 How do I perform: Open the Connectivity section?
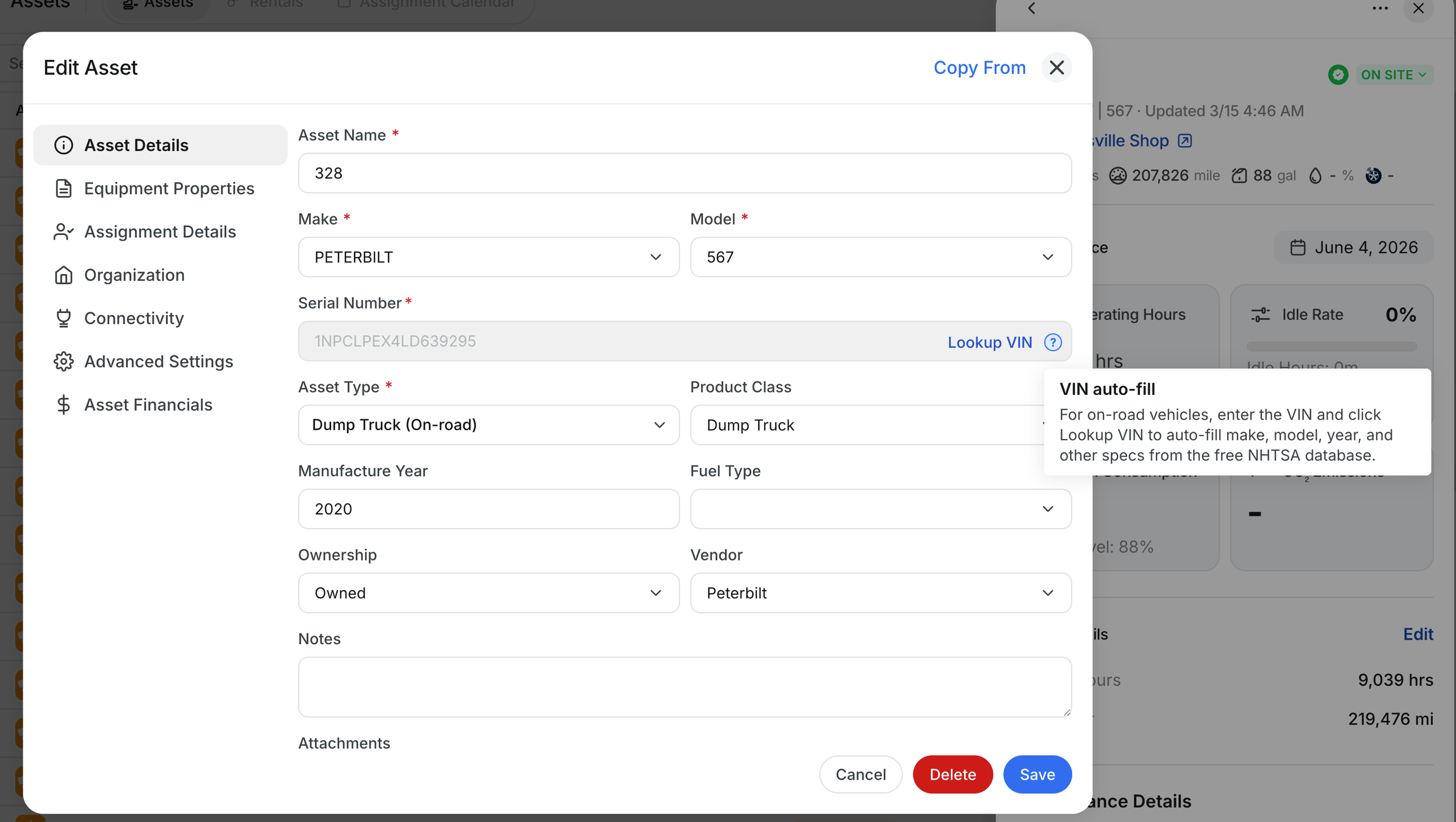coord(160,318)
